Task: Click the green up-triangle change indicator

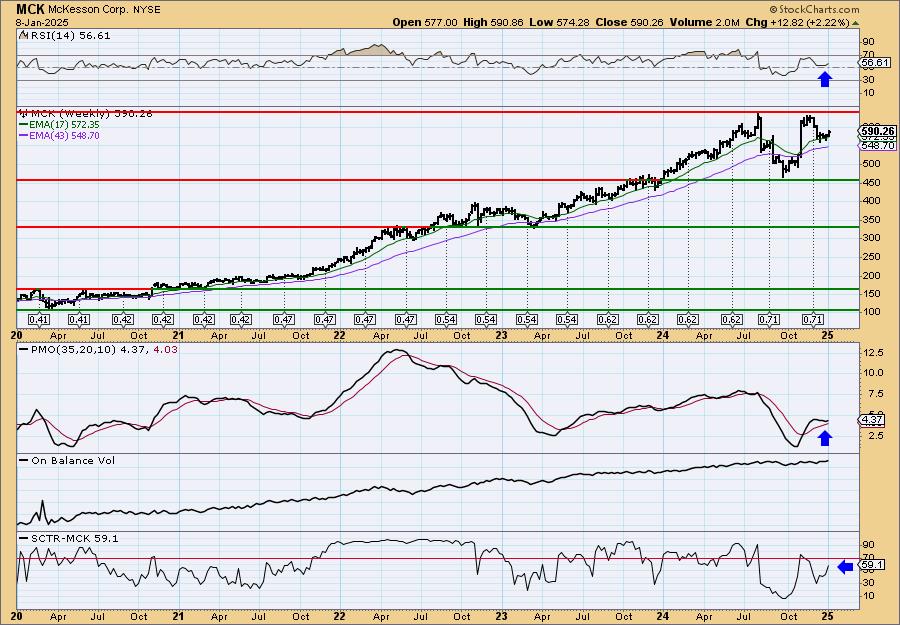Action: click(855, 23)
